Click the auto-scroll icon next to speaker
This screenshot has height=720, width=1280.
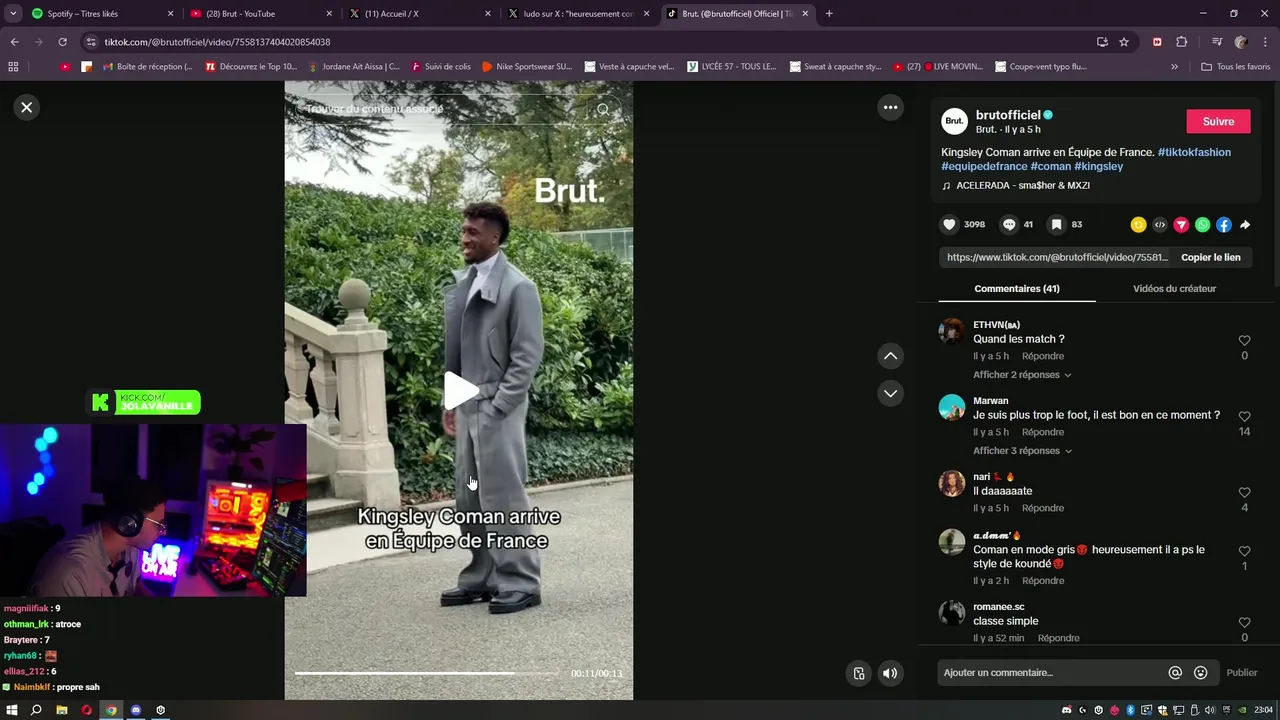click(x=858, y=674)
